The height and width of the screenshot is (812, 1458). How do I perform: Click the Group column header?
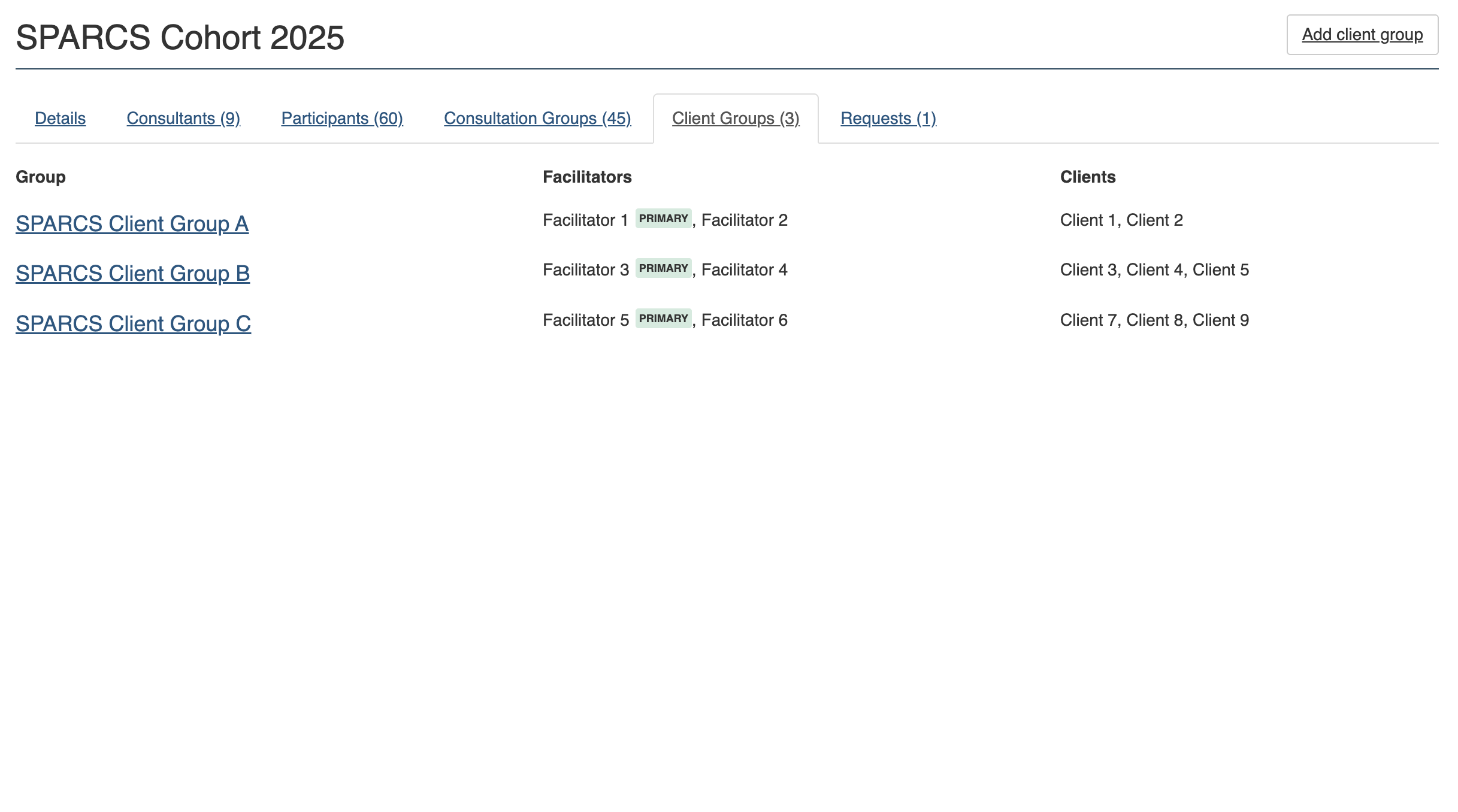click(x=41, y=177)
